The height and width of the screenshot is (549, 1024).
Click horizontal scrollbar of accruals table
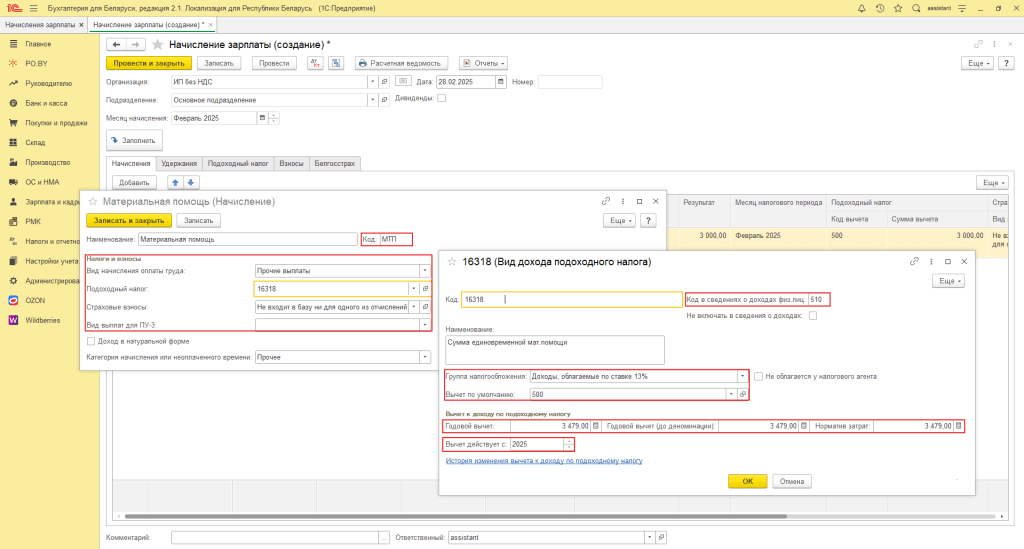[455, 516]
